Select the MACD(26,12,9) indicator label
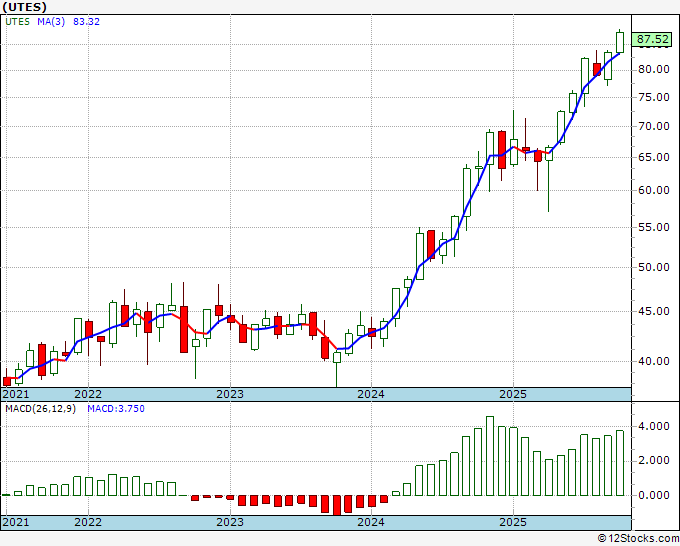This screenshot has width=680, height=546. pos(40,409)
